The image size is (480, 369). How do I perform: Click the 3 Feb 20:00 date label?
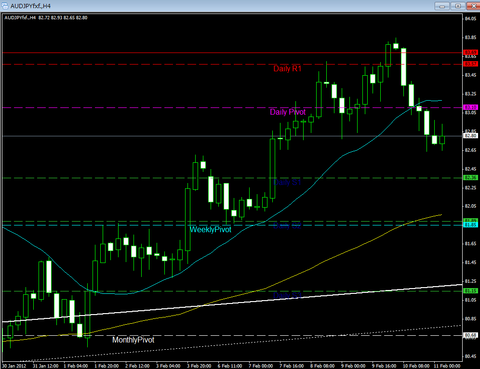point(199,366)
